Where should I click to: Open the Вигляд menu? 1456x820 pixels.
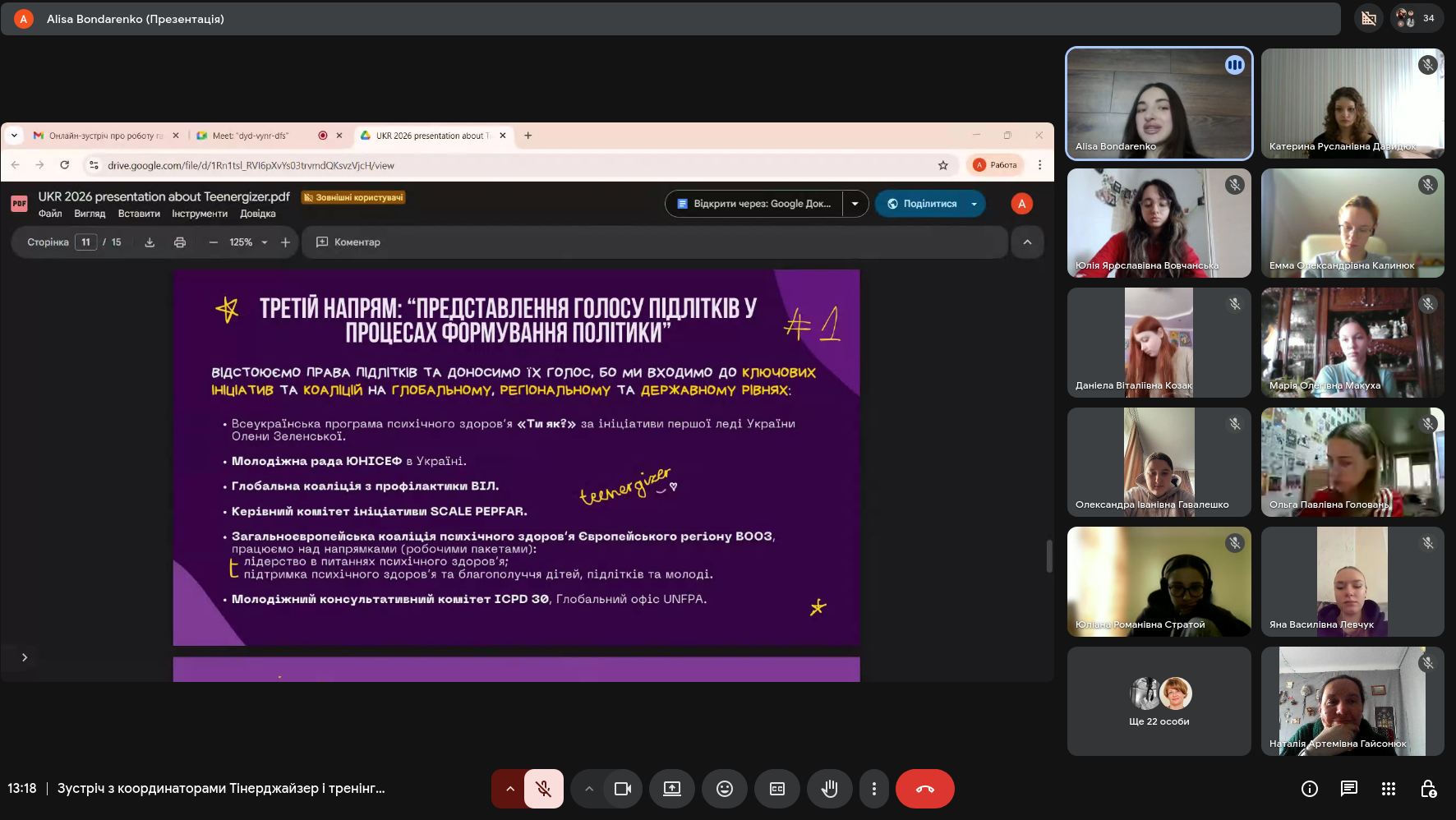point(90,214)
